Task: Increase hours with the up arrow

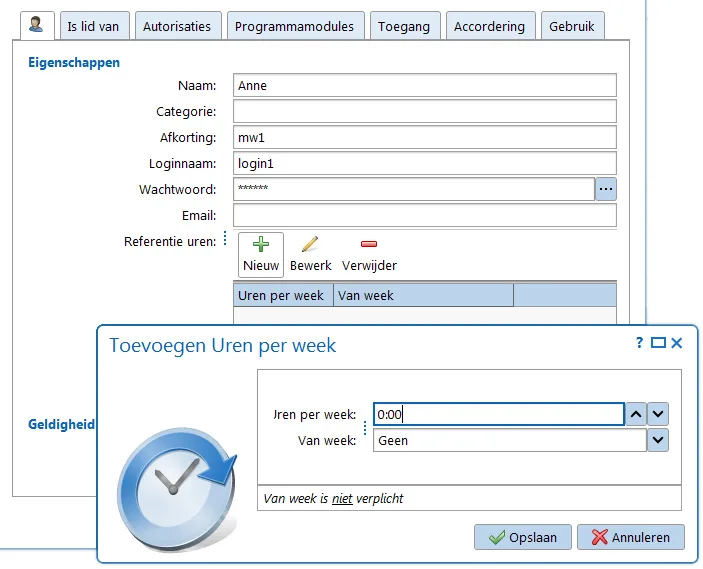Action: click(636, 414)
